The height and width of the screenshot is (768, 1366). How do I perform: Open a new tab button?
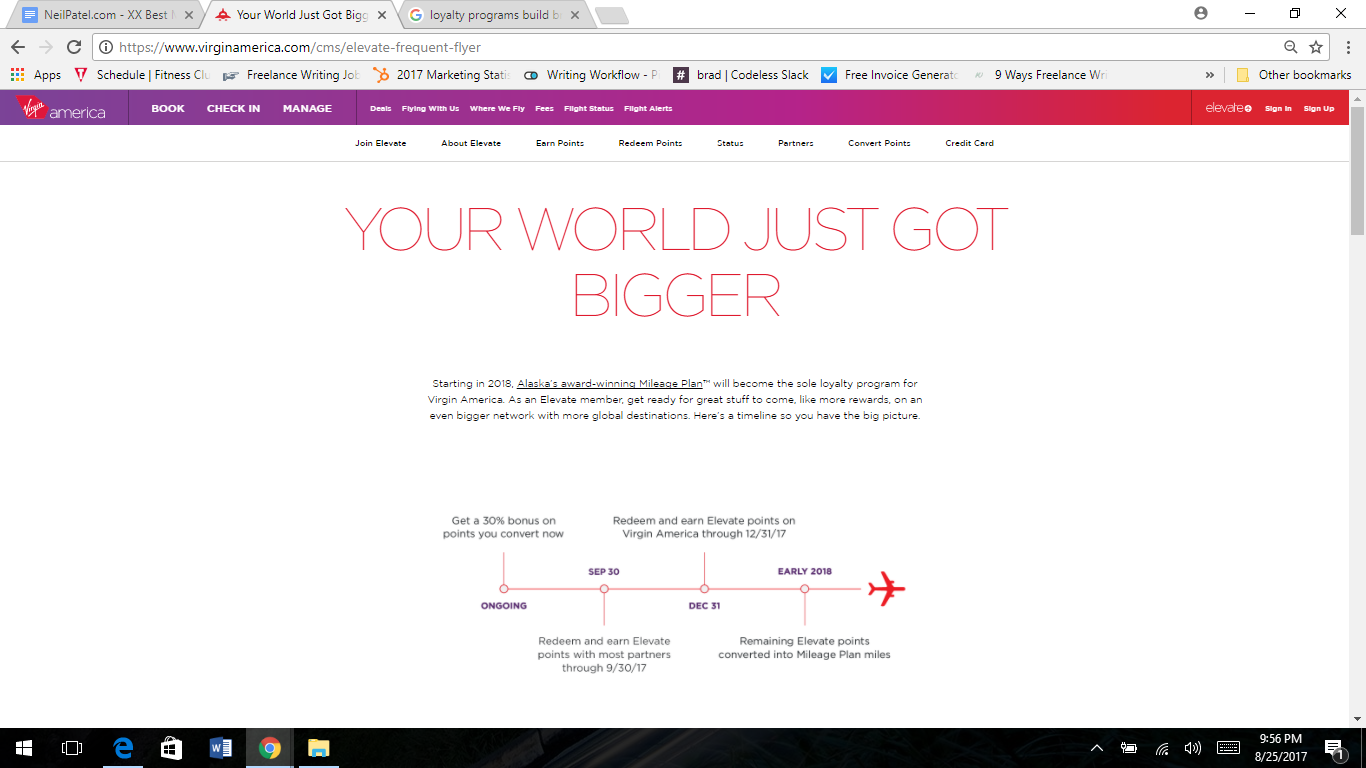611,15
